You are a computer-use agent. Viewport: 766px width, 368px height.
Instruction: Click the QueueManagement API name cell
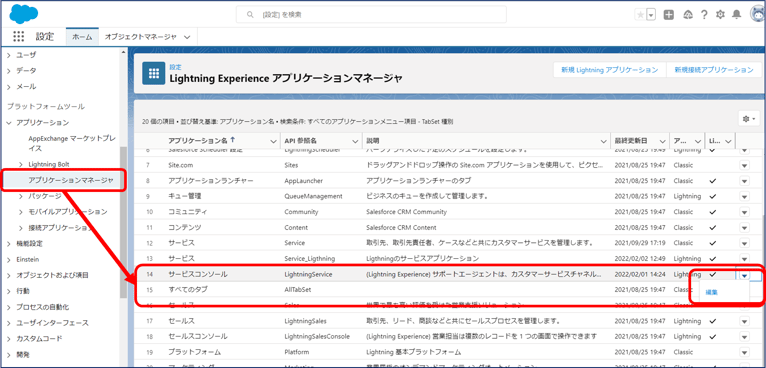click(x=313, y=196)
